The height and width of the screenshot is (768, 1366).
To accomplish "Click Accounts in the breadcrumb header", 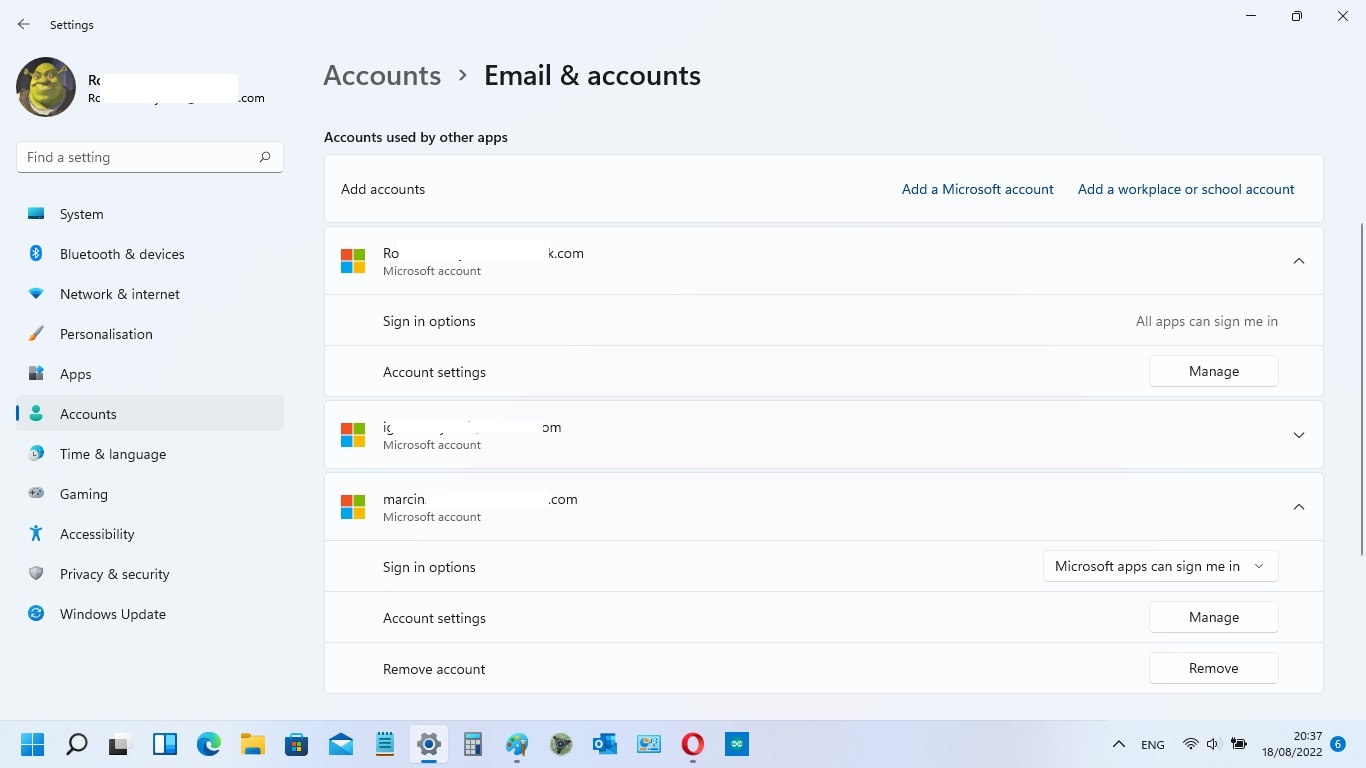I will tap(382, 76).
